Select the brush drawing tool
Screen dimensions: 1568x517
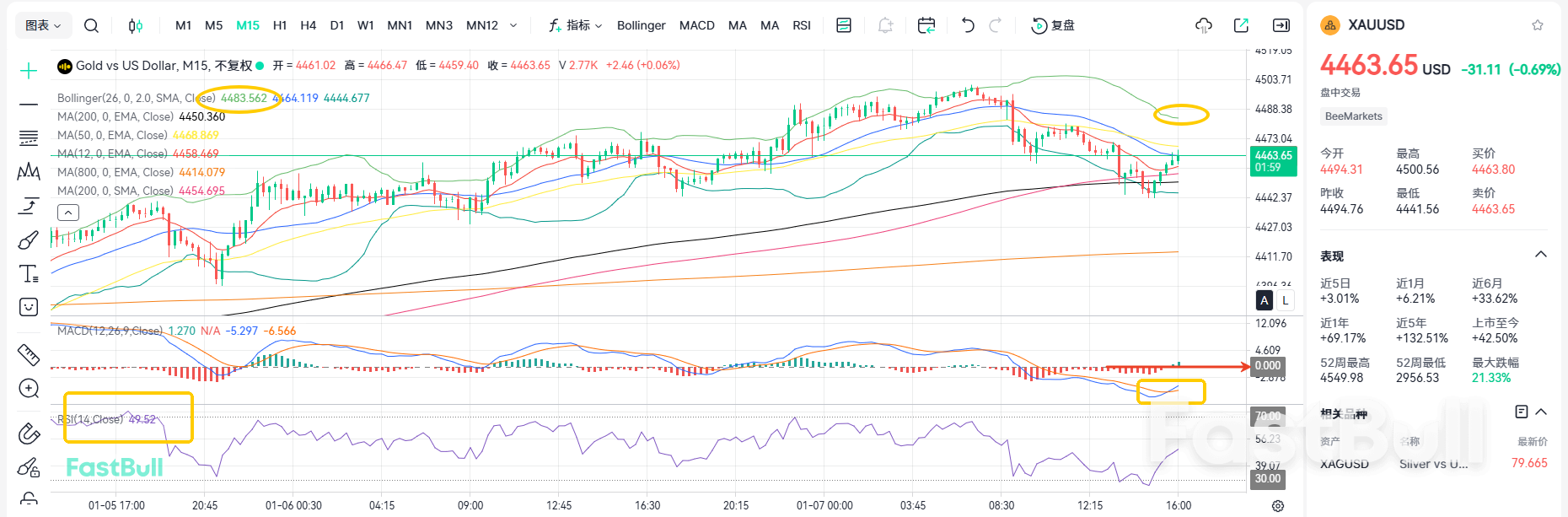point(29,240)
